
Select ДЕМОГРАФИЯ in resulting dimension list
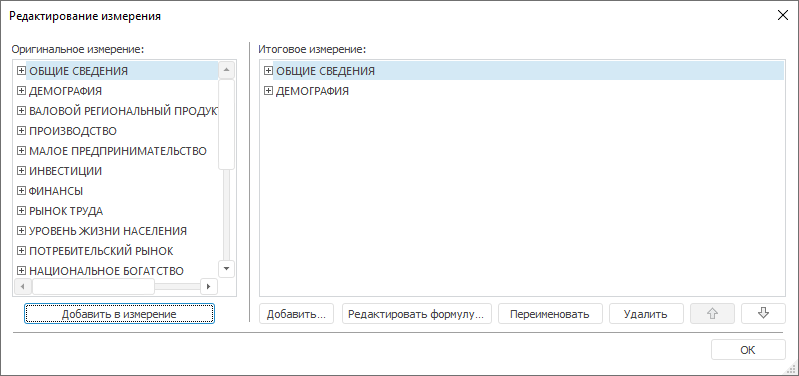coord(312,91)
